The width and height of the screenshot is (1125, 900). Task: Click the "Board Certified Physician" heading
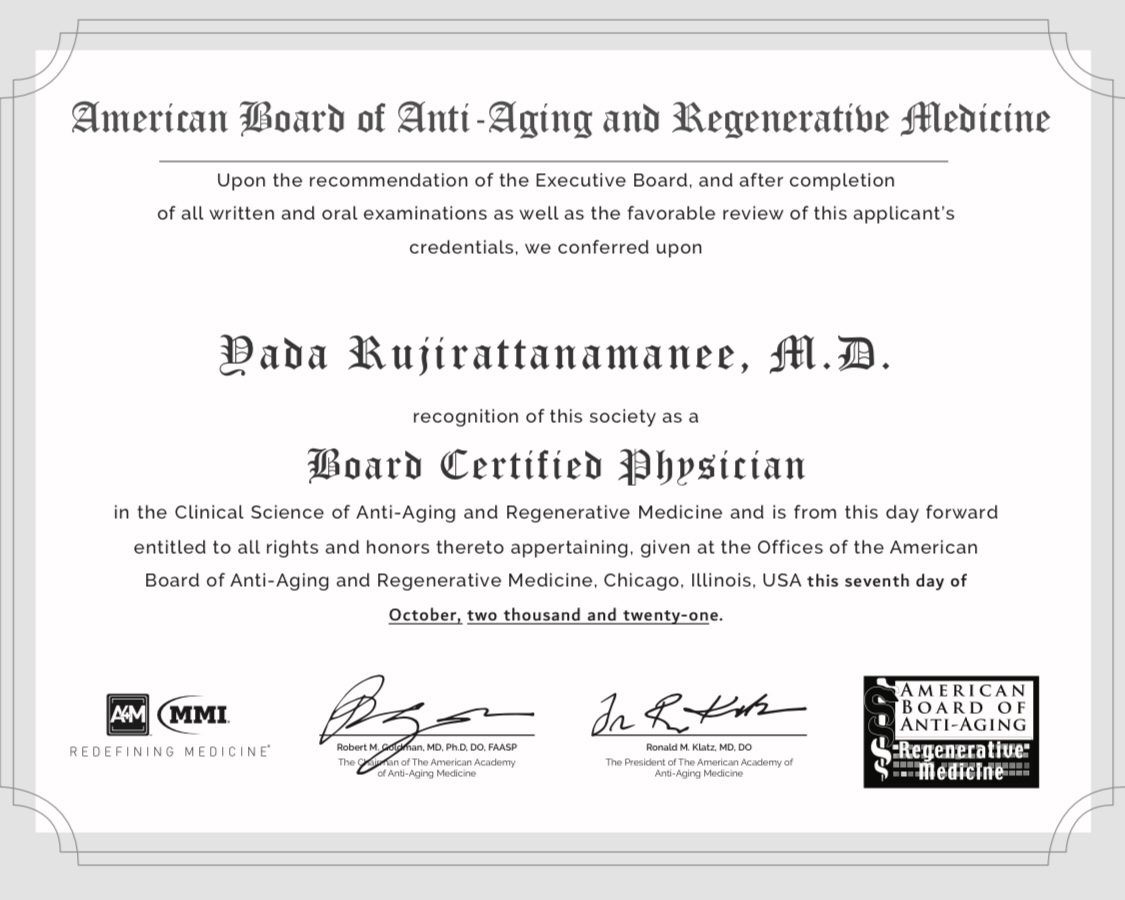point(556,466)
